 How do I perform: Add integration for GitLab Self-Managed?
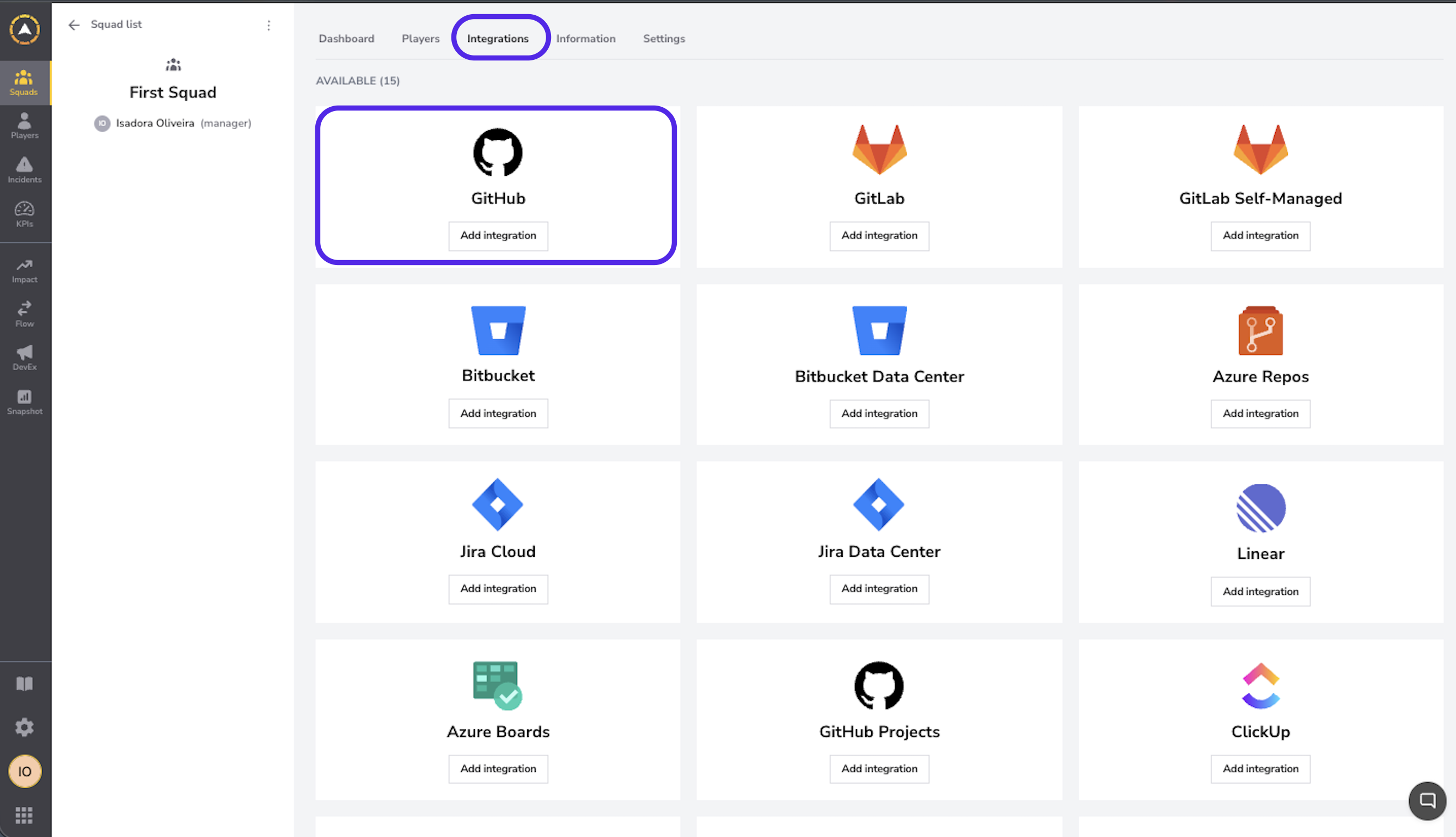pos(1261,236)
